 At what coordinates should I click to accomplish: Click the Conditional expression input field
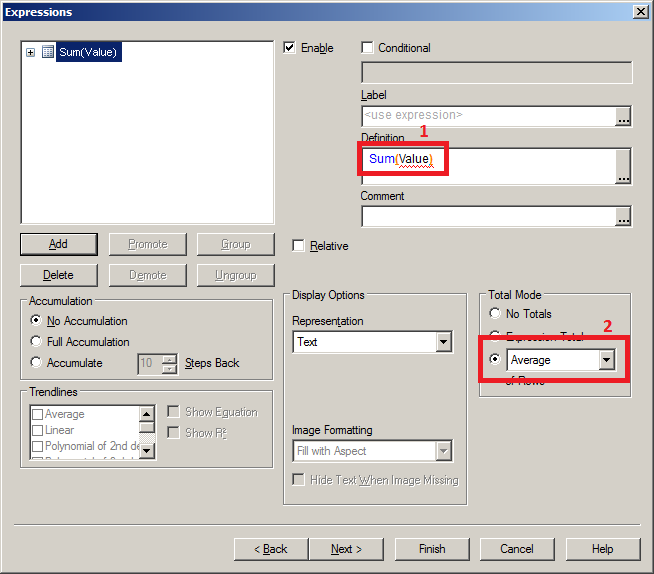(496, 73)
